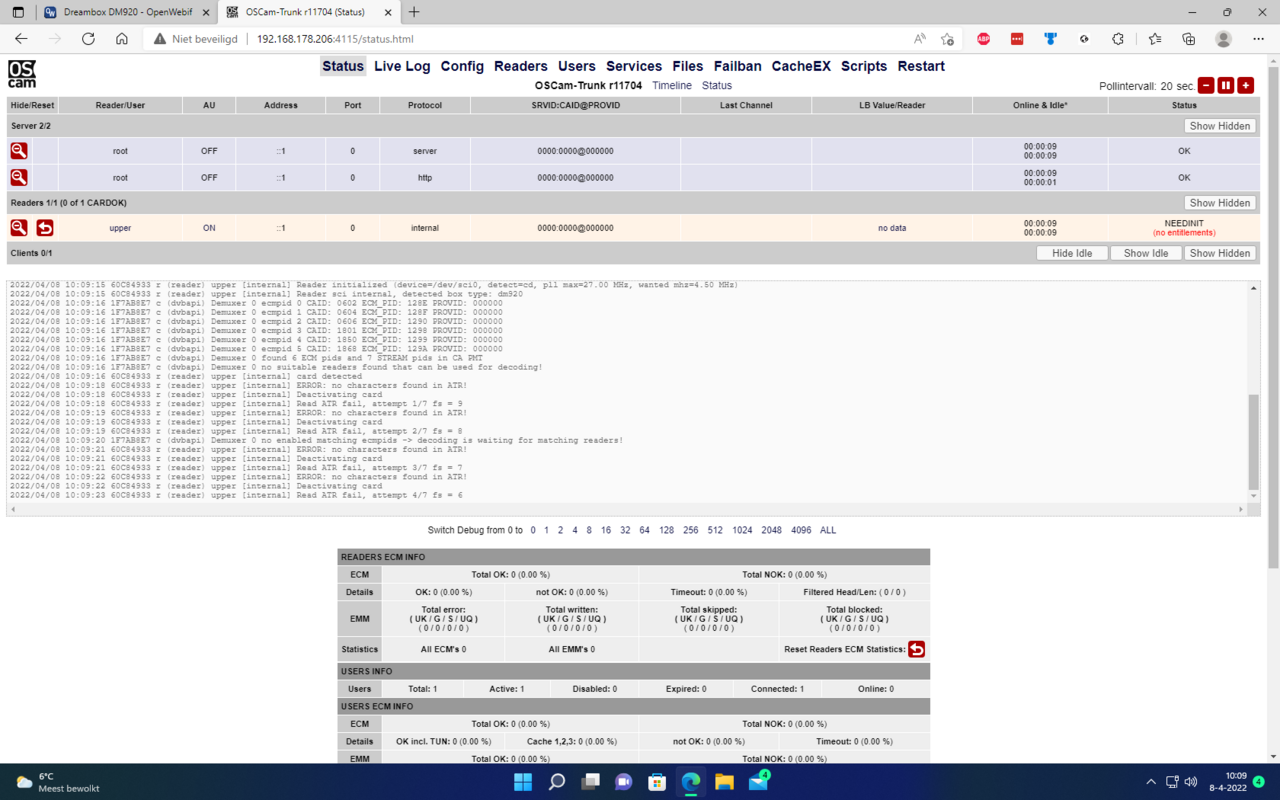Toggle Show Idle clients button
The width and height of the screenshot is (1280, 800).
click(1145, 253)
